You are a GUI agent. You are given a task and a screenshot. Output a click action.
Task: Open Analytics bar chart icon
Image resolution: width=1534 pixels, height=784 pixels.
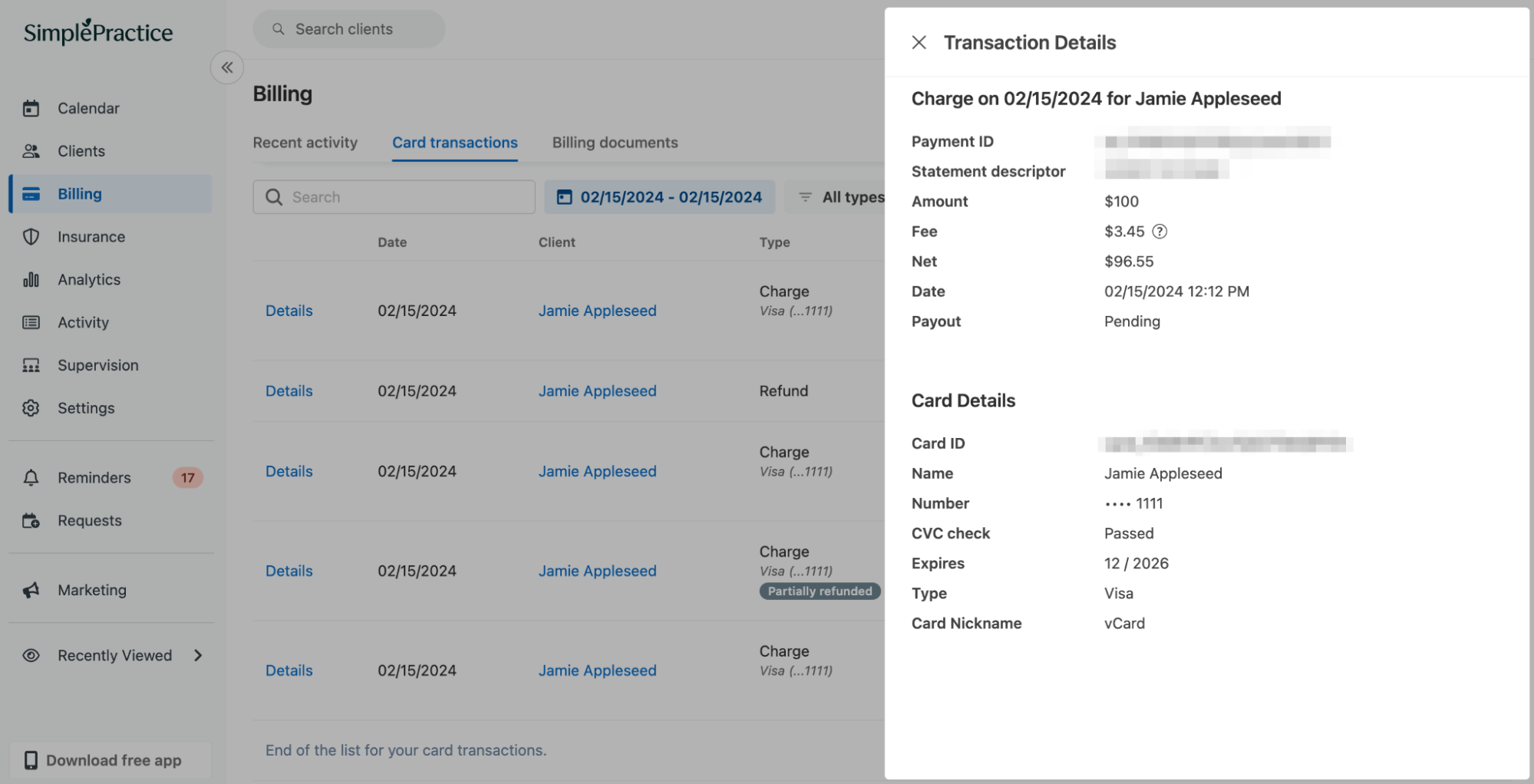pos(31,280)
